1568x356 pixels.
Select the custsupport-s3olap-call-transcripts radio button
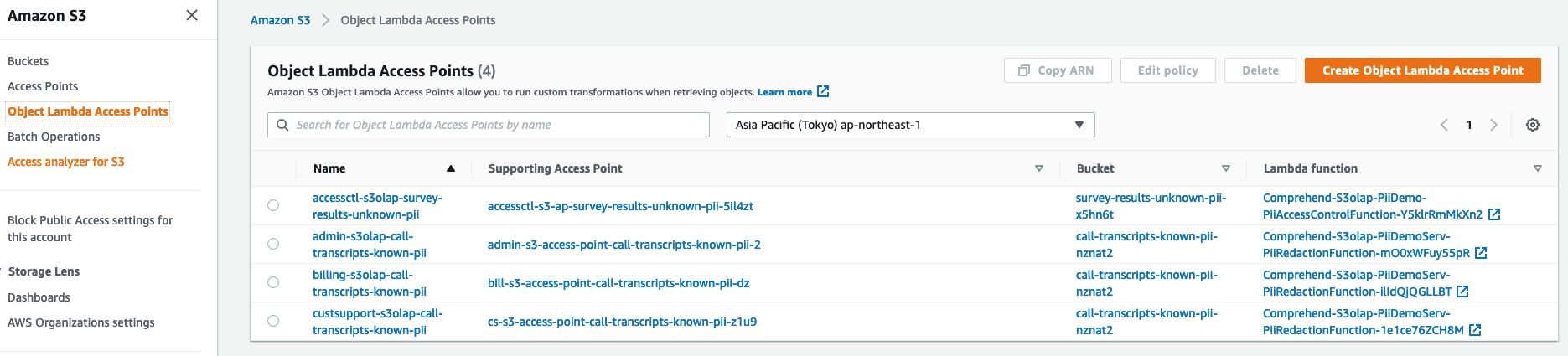(273, 321)
